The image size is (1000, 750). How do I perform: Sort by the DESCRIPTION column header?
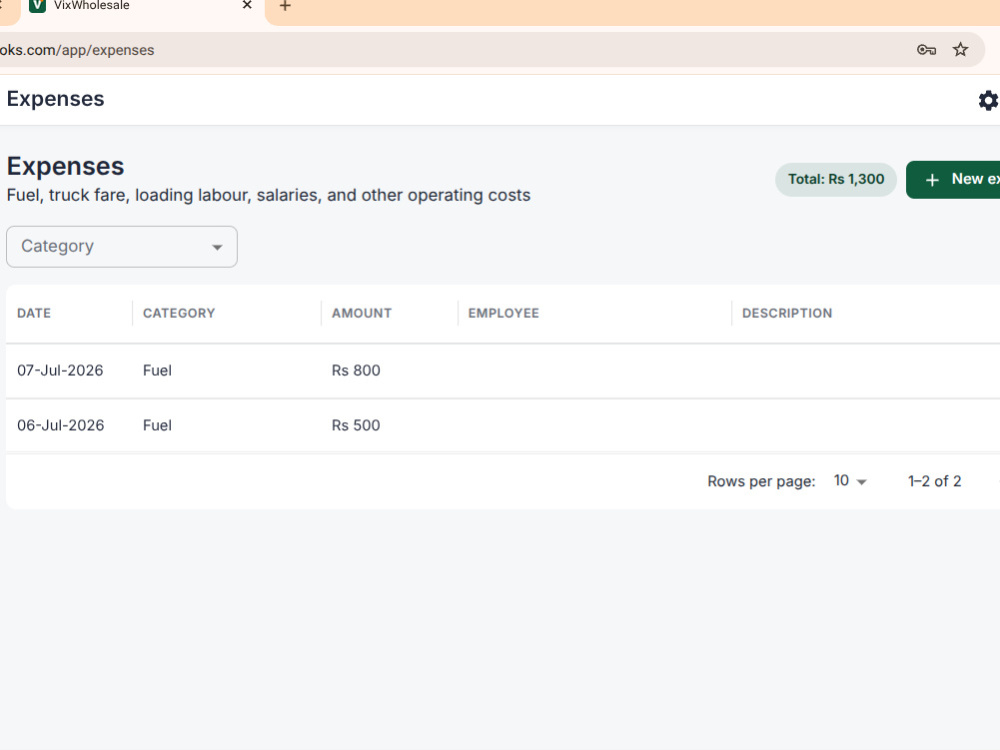coord(787,313)
